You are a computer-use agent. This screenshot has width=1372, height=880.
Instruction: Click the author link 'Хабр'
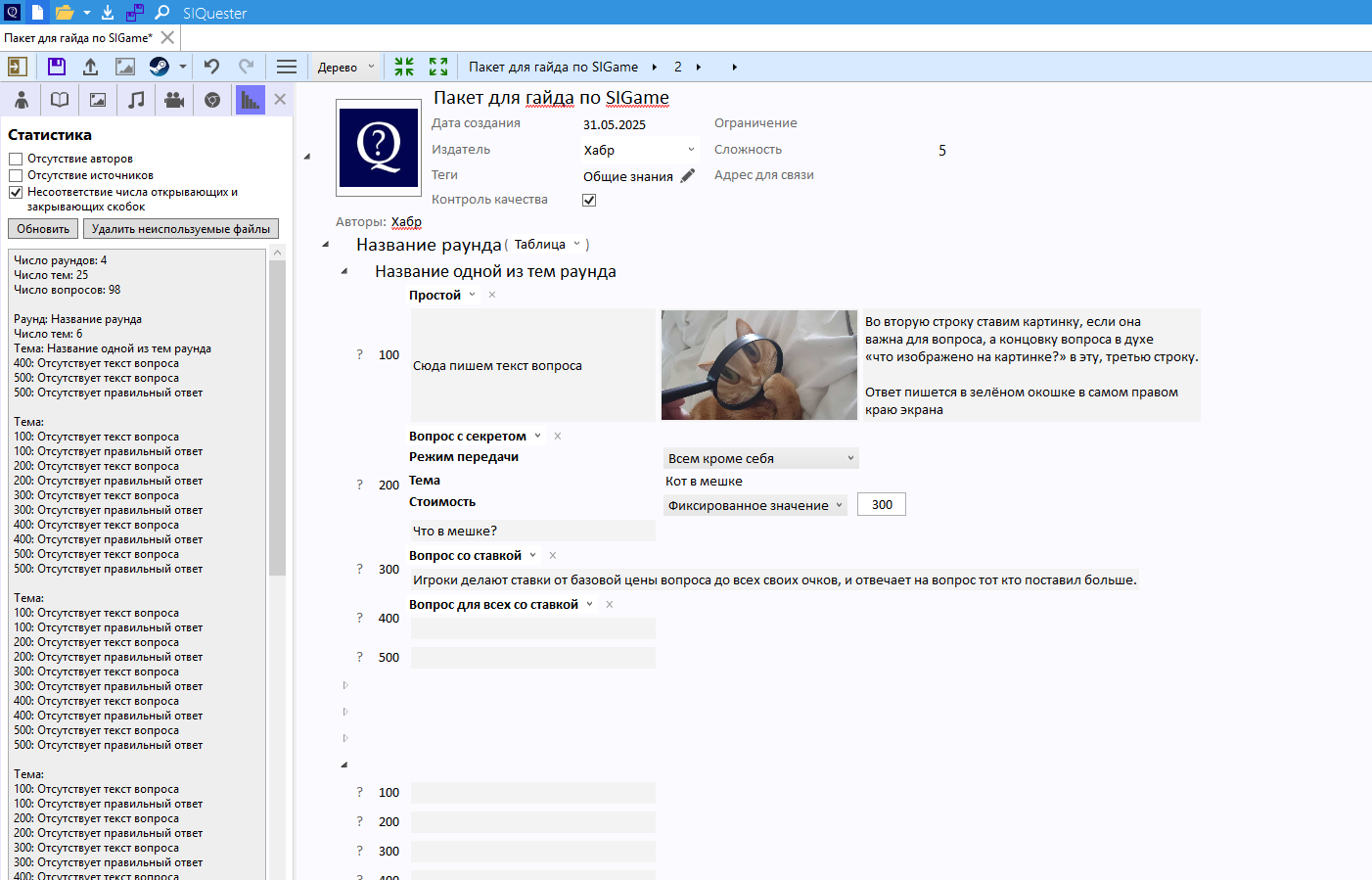[x=406, y=222]
